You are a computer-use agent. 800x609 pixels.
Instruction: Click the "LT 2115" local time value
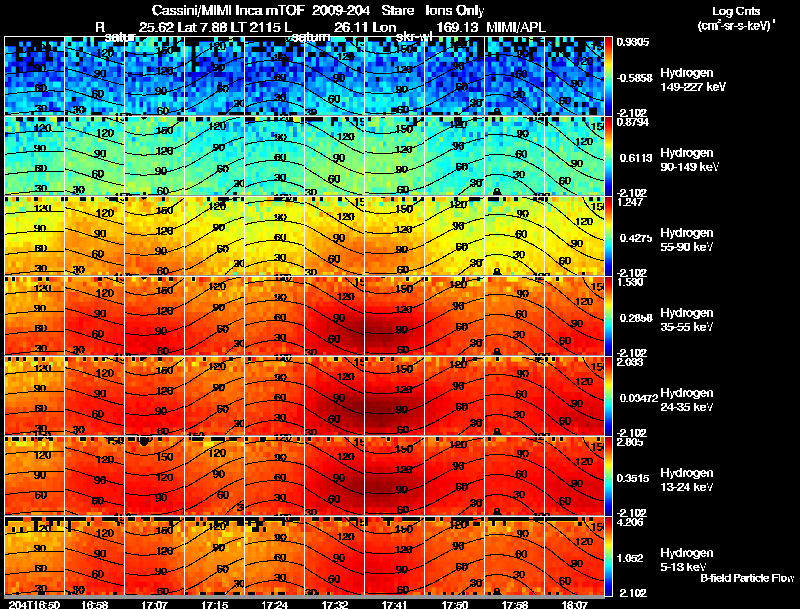[x=256, y=27]
